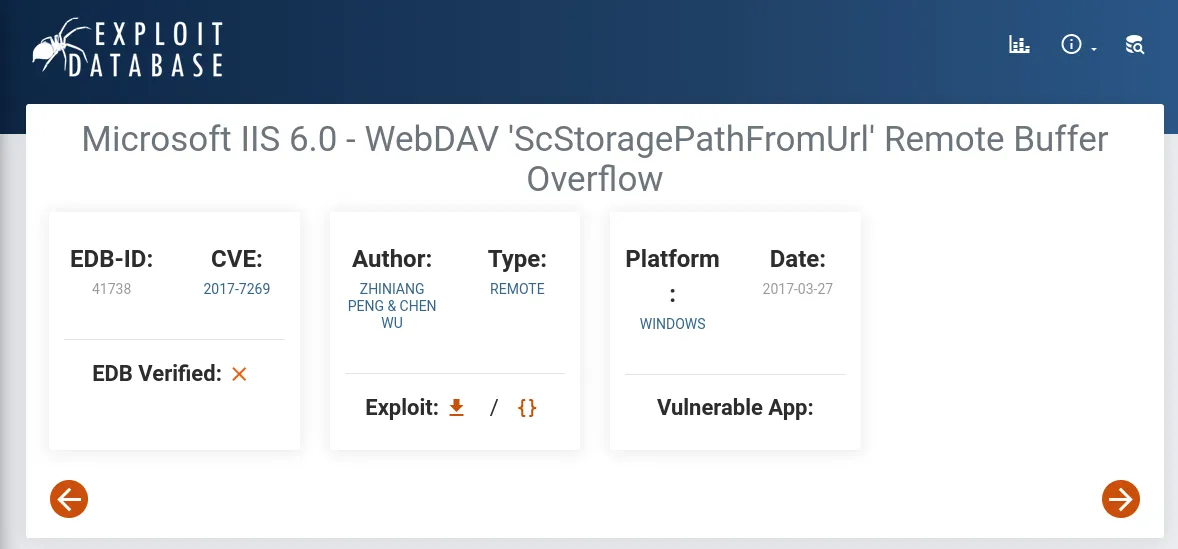Filter by REMOTE type link
The image size is (1178, 549).
click(517, 288)
